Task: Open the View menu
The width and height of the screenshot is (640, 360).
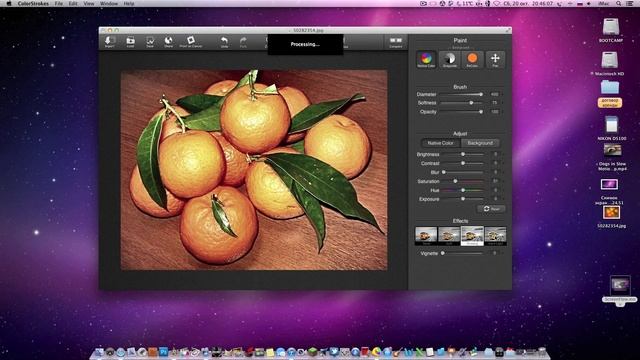Action: [89, 3]
